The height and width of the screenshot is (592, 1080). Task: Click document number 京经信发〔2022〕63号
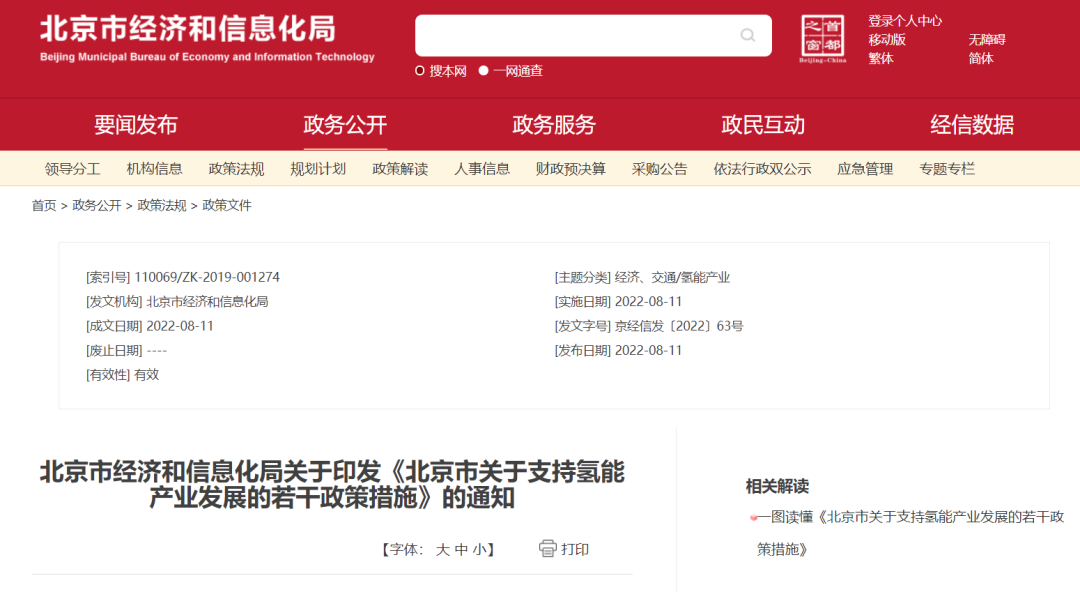point(679,326)
